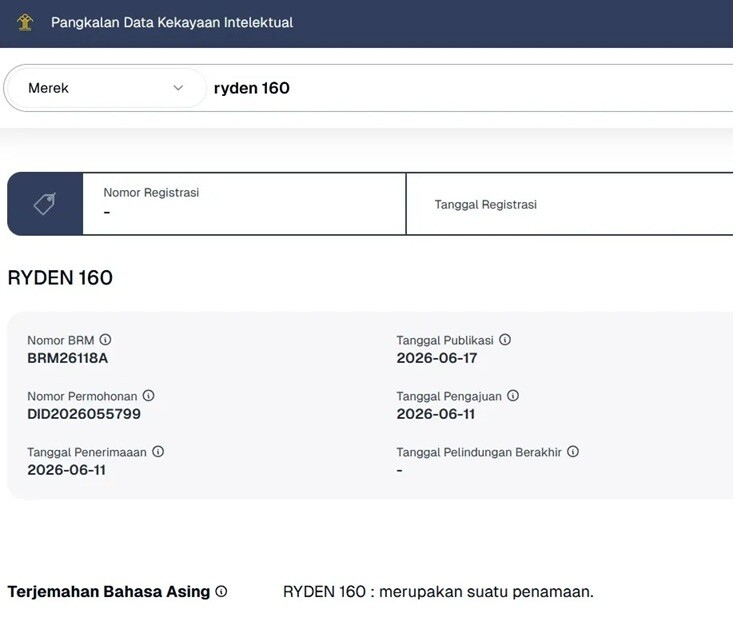This screenshot has width=740, height=617.
Task: Select the RYDEN 160 brand title
Action: point(60,278)
